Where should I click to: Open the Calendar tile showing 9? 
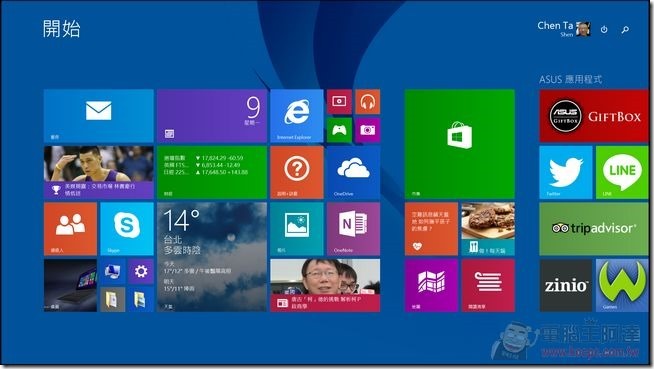tap(212, 116)
